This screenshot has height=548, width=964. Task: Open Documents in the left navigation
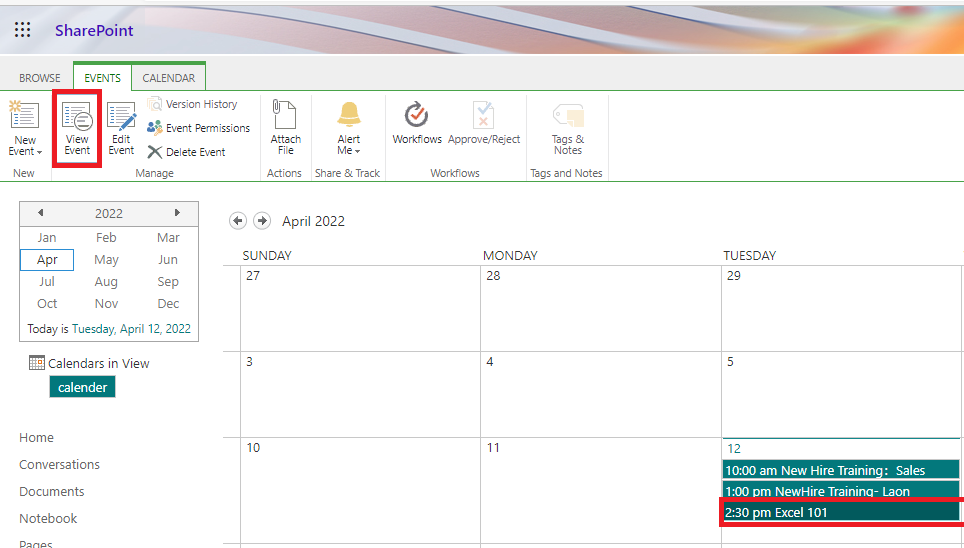tap(52, 491)
